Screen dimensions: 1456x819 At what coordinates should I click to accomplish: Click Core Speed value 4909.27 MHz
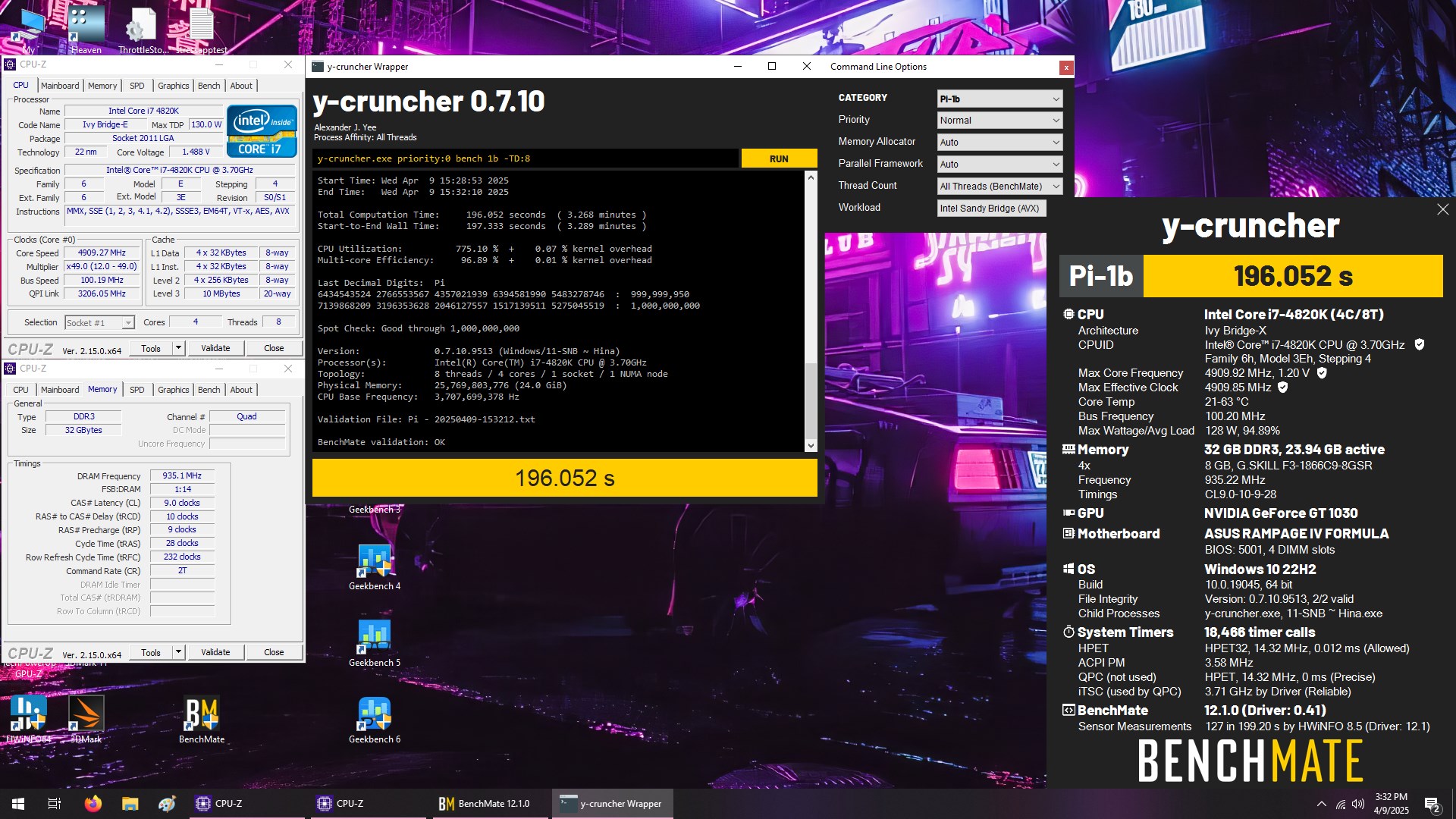(x=102, y=253)
